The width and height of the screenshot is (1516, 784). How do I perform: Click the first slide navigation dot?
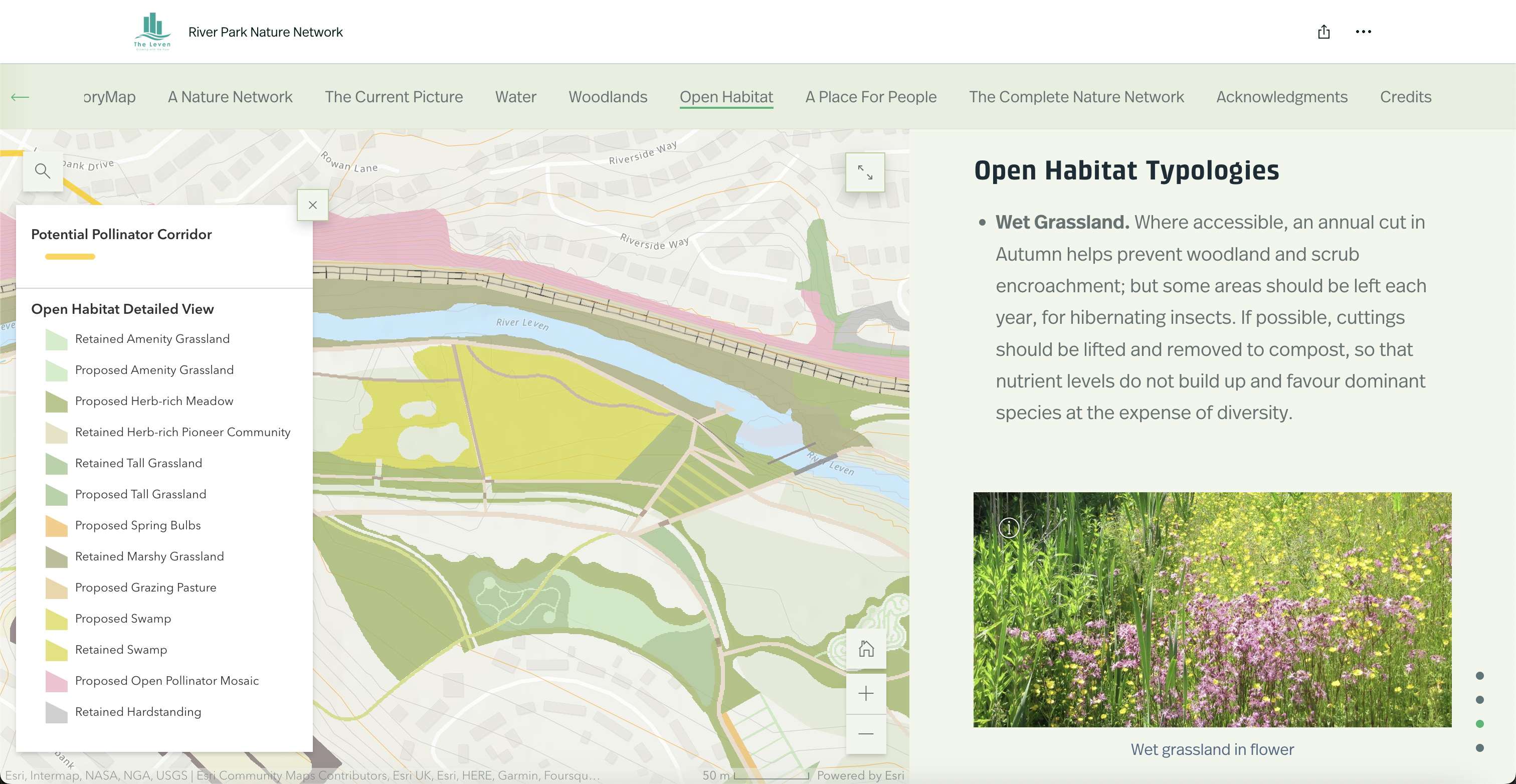1479,676
